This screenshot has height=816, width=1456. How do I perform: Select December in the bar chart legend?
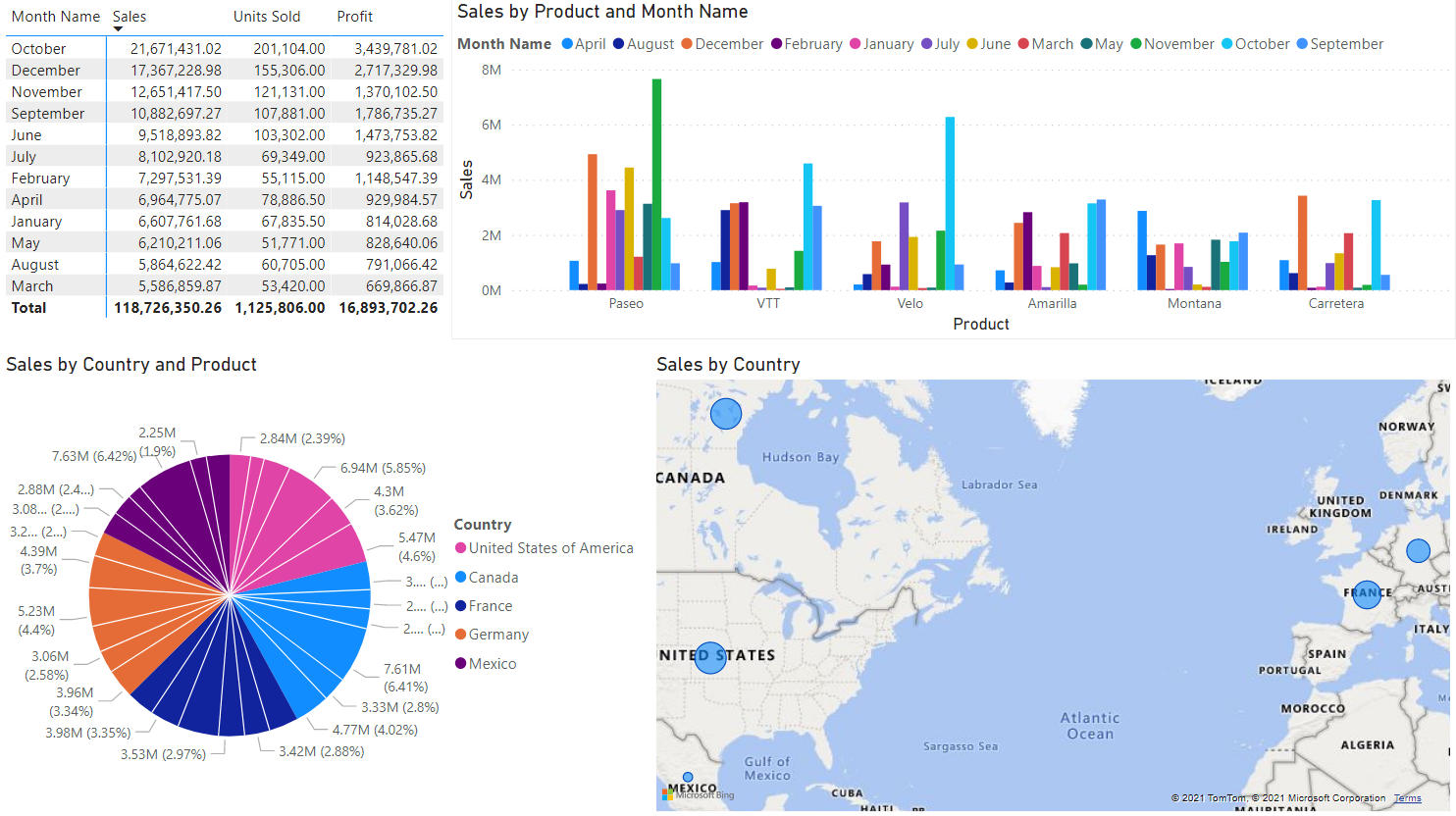[x=722, y=44]
